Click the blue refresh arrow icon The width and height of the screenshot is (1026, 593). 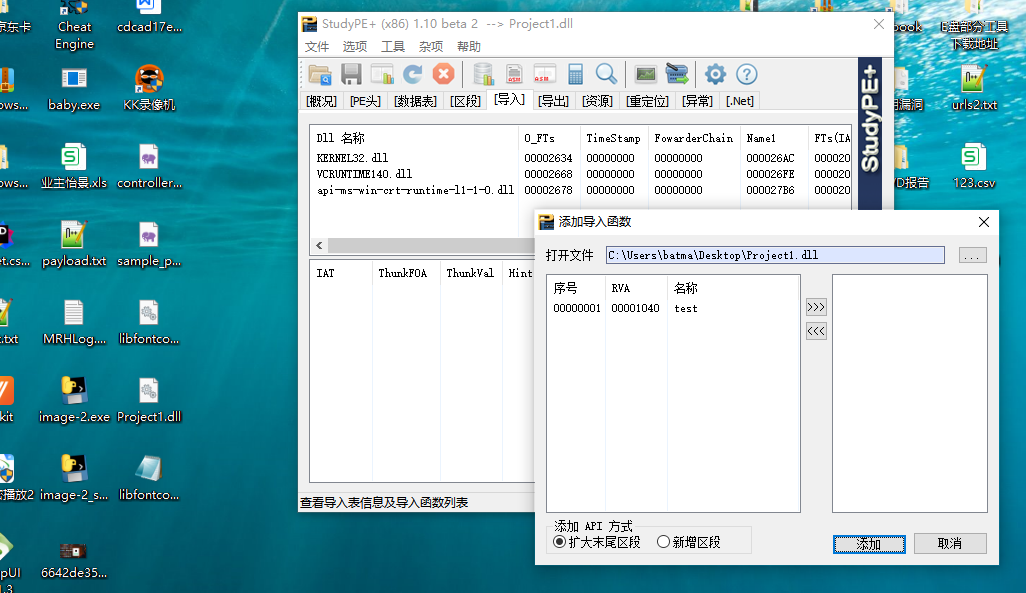412,75
